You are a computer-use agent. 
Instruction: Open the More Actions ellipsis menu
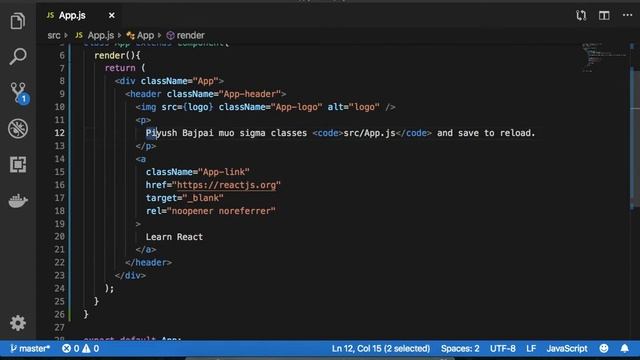click(627, 15)
